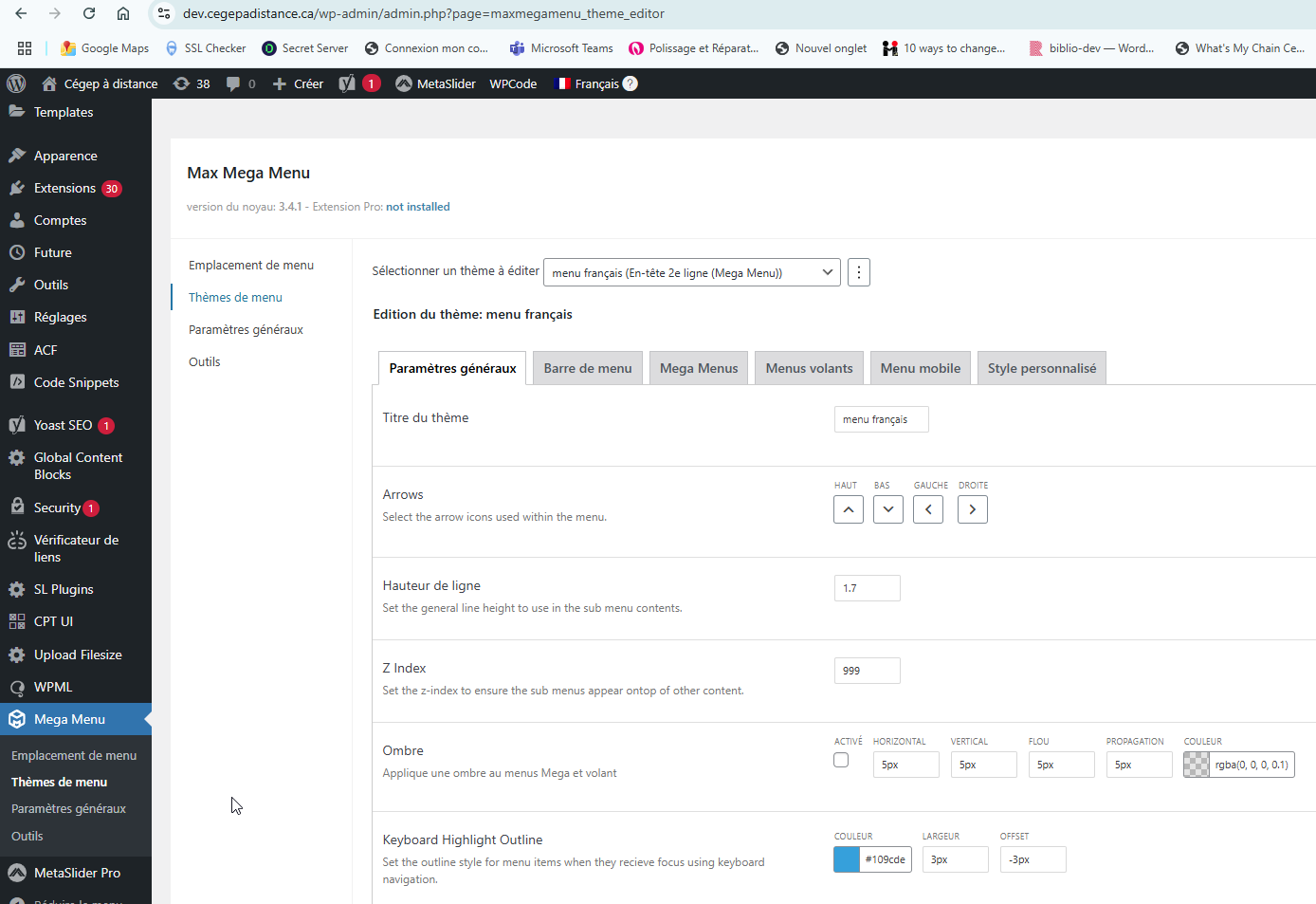The width and height of the screenshot is (1316, 904).
Task: Open the Français language switcher
Action: 595,83
